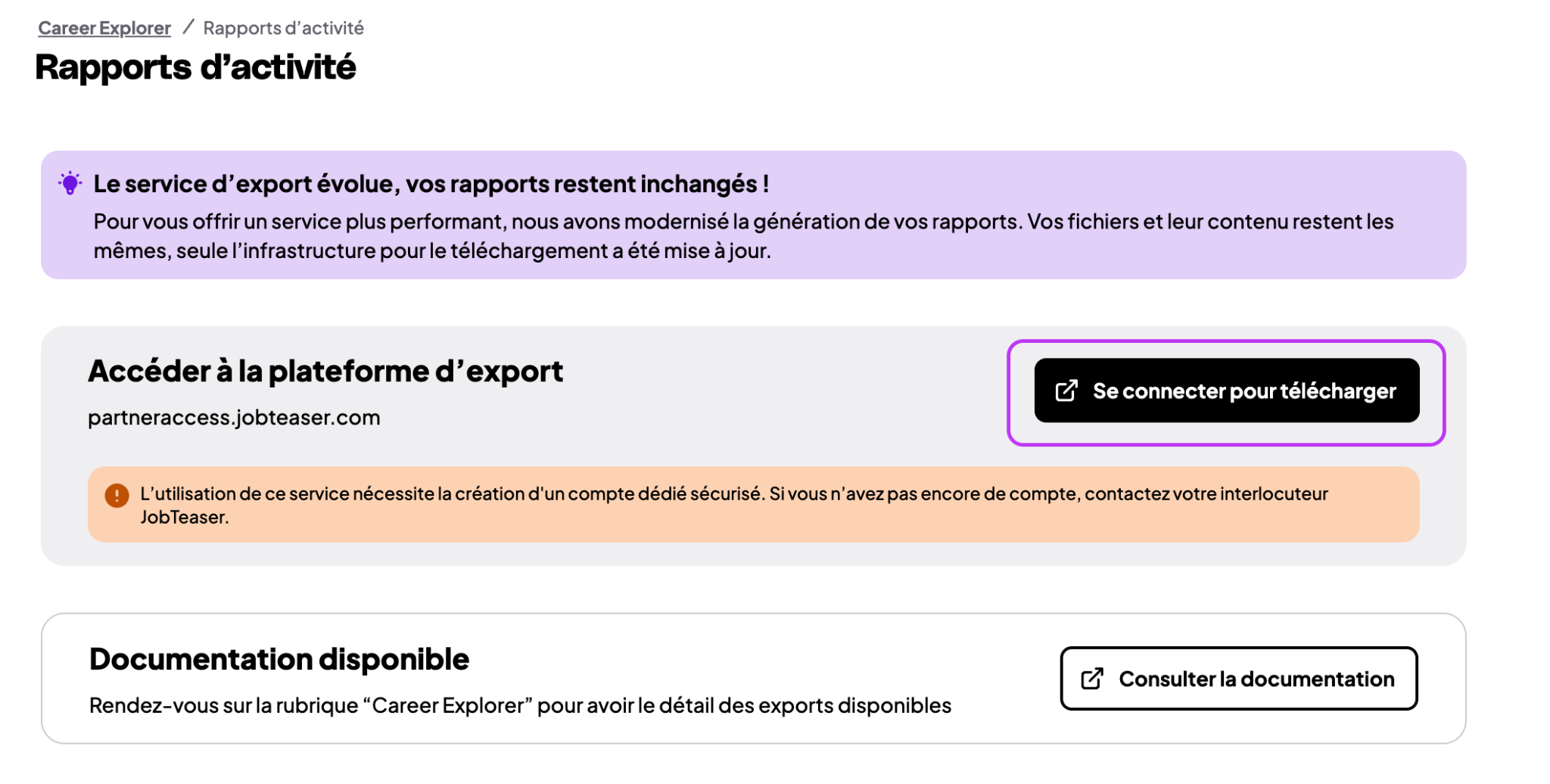Click the orange dedicated account warning message
This screenshot has height=784, width=1550.
733,506
